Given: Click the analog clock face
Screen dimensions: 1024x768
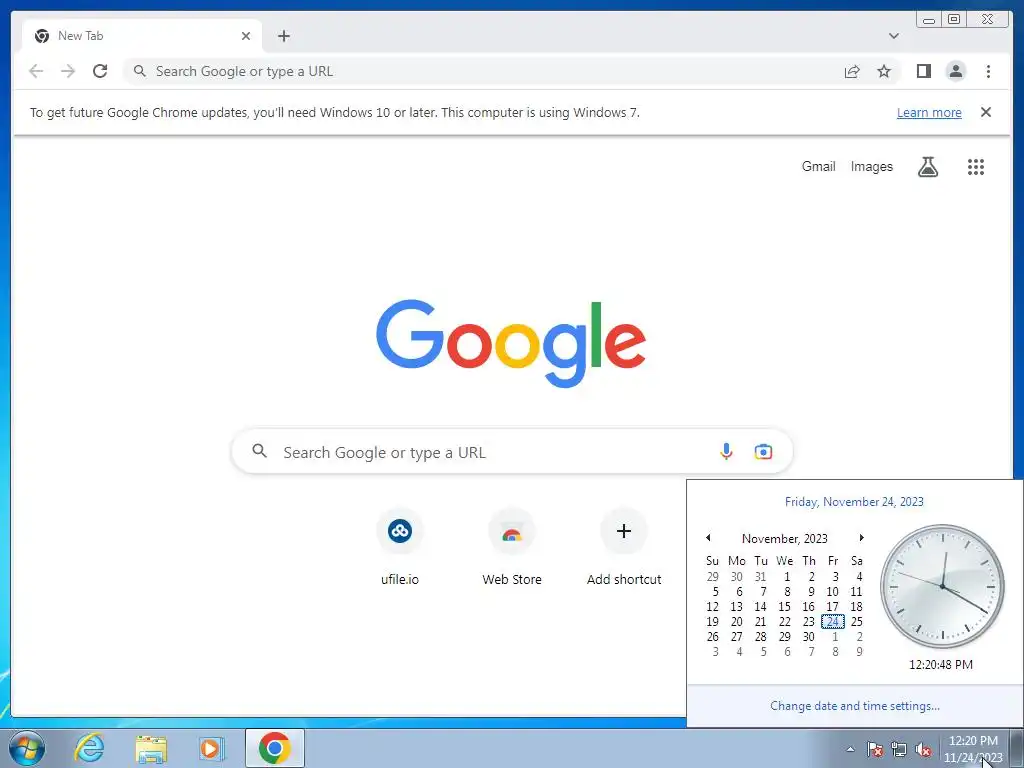Looking at the screenshot, I should (x=942, y=586).
